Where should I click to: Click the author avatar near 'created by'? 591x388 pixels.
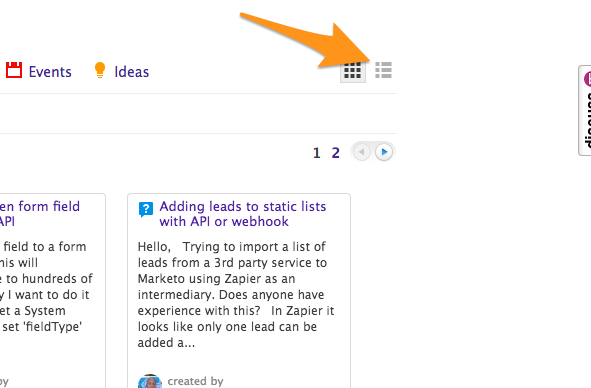[x=150, y=381]
